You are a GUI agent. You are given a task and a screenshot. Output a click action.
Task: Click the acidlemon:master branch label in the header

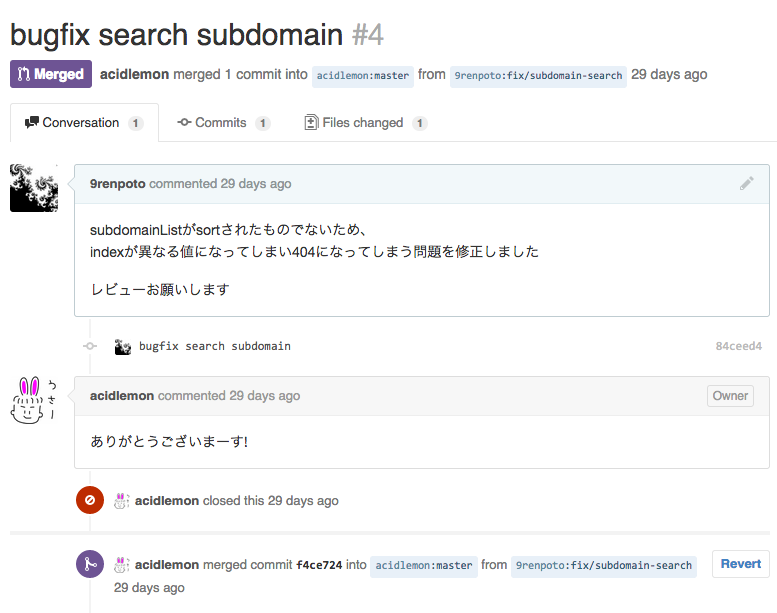coord(363,76)
